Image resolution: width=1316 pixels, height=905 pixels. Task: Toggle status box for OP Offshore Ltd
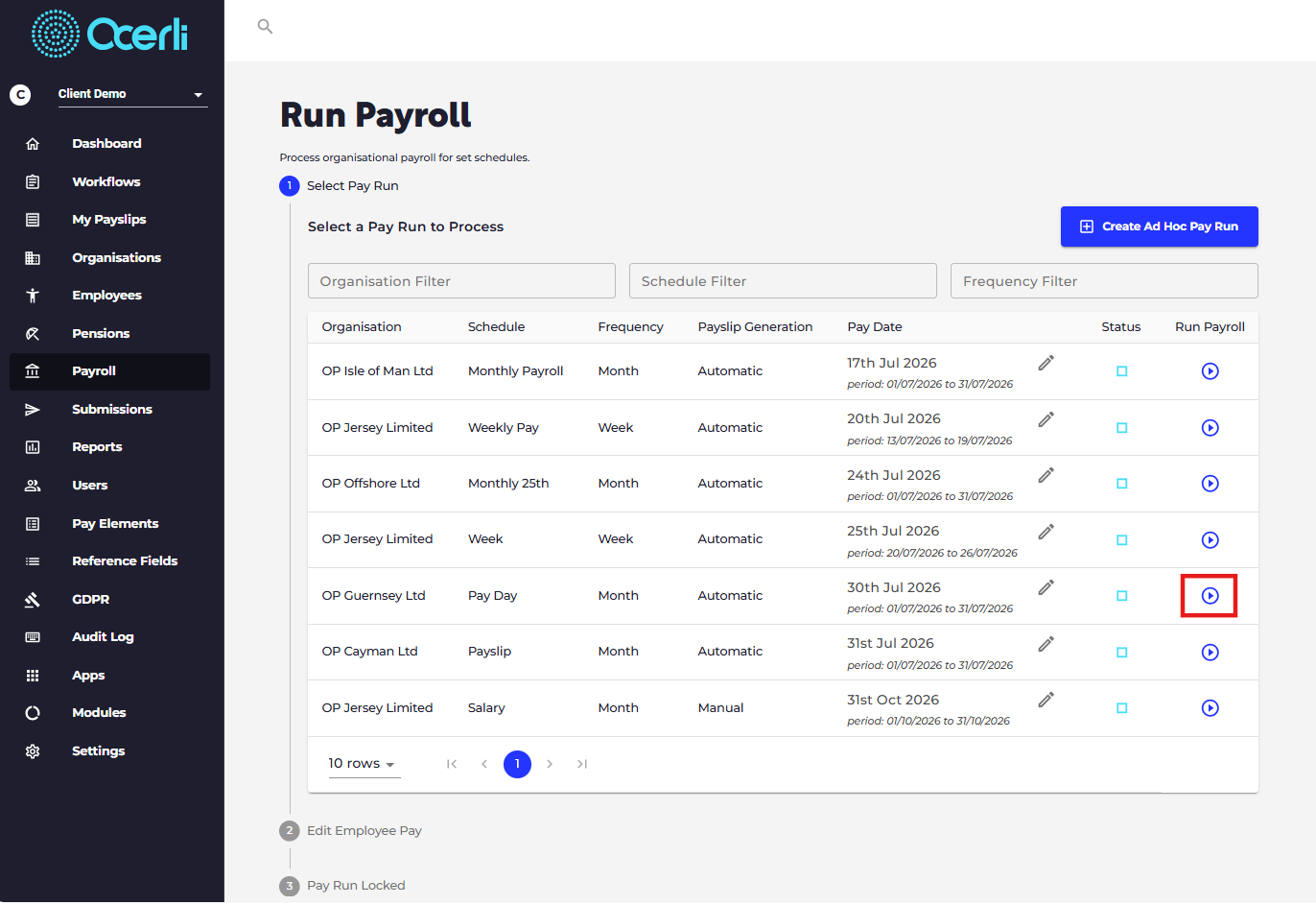point(1121,484)
